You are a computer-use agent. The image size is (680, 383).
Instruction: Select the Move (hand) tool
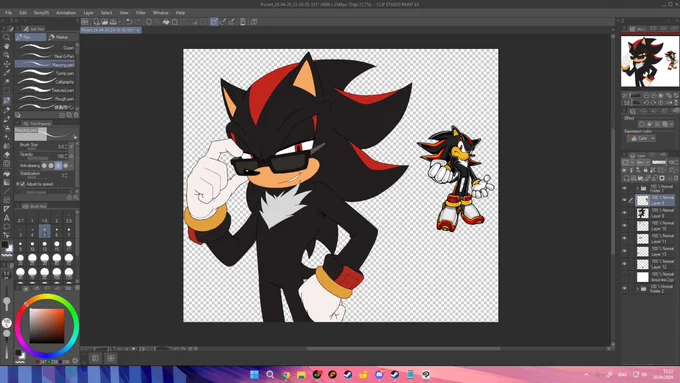(7, 46)
